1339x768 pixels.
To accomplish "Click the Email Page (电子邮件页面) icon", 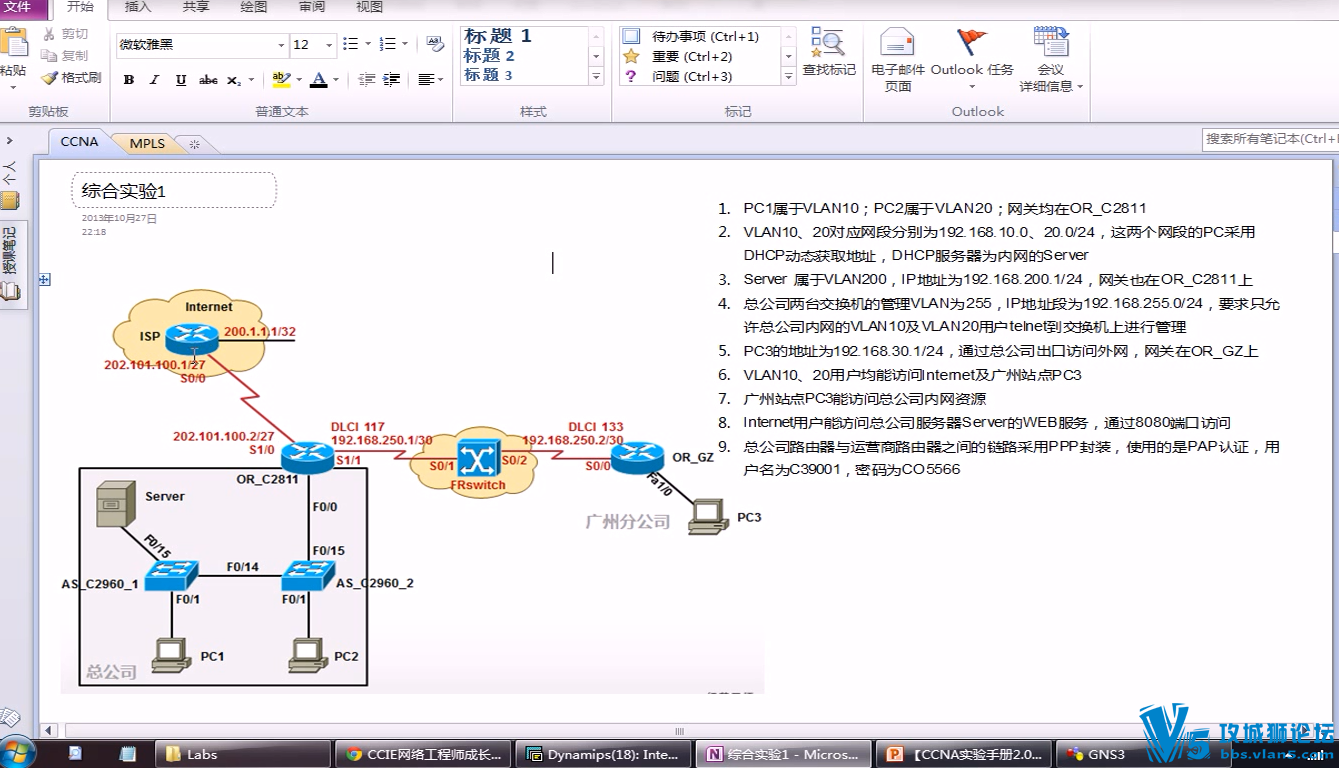I will [x=897, y=59].
